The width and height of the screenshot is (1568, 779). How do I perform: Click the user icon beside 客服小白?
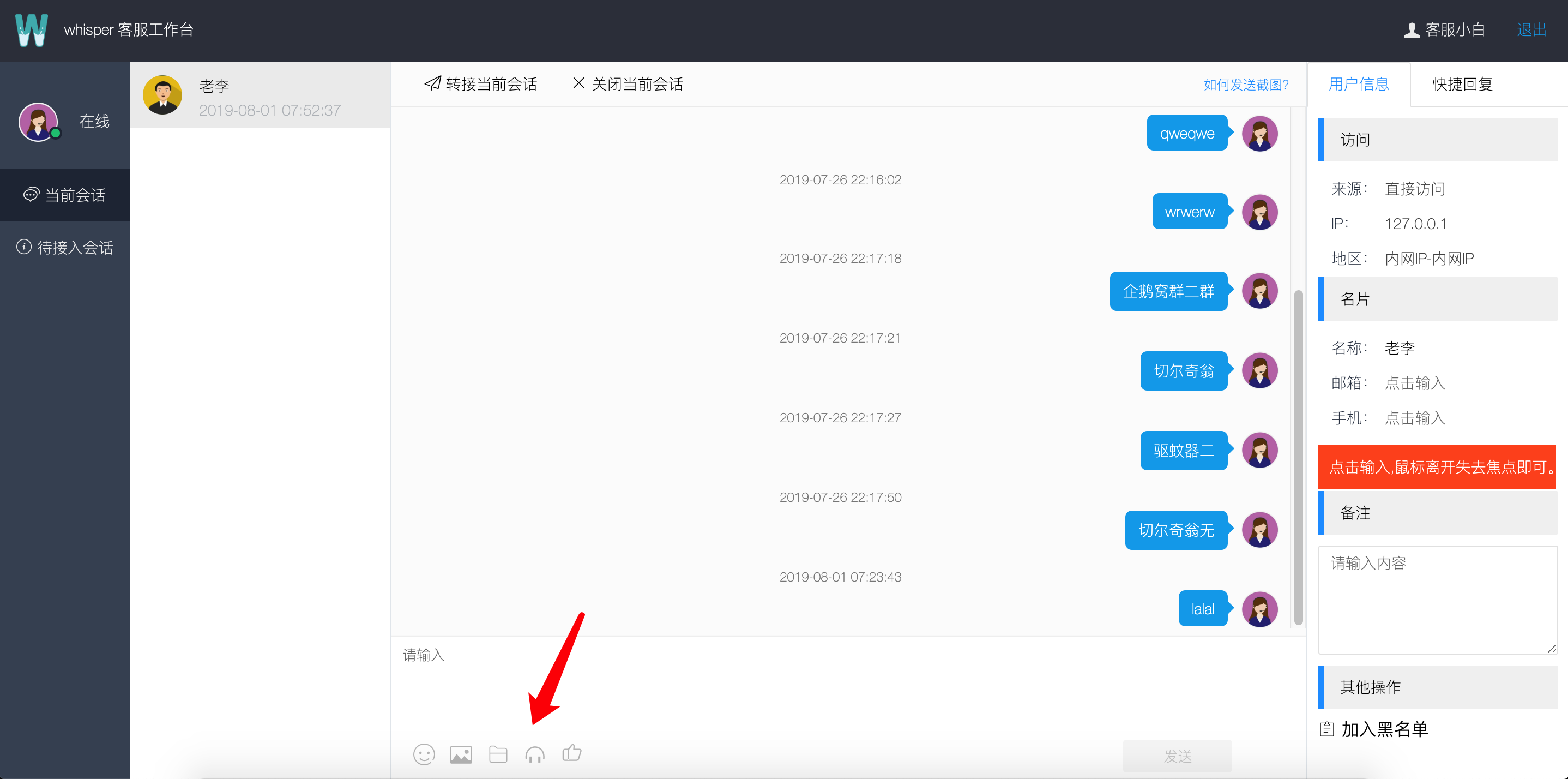point(1412,30)
